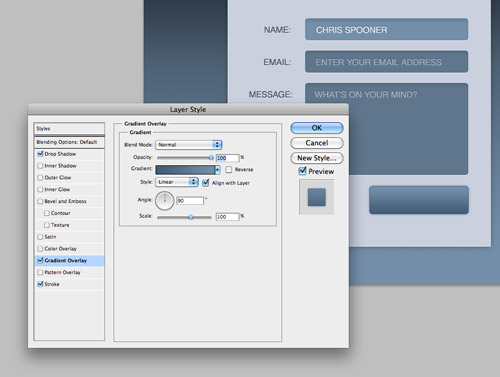Click the Opacity slider track
The height and width of the screenshot is (377, 500).
pos(184,158)
